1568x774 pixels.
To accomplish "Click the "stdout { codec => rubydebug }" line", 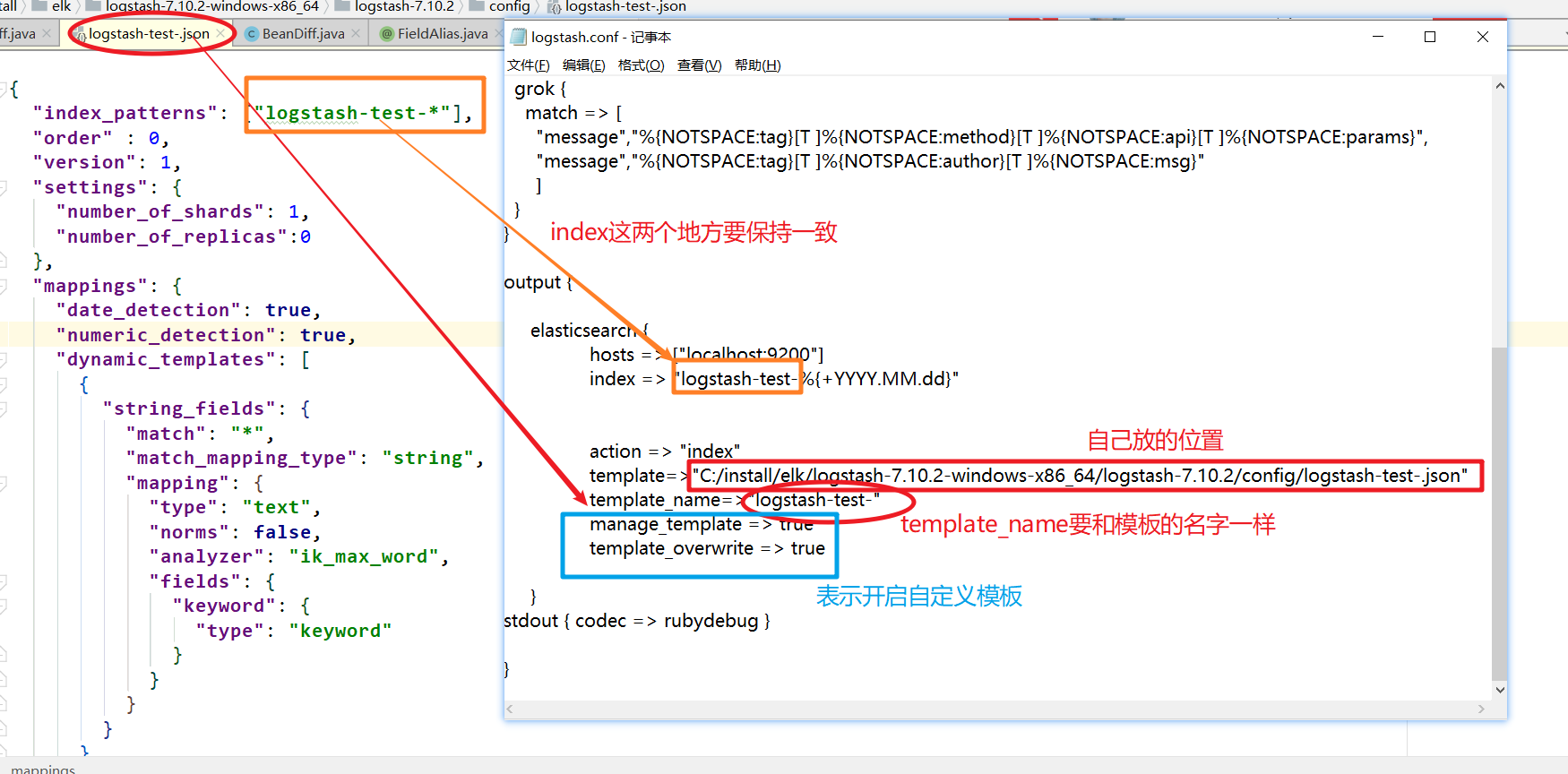I will tap(637, 621).
